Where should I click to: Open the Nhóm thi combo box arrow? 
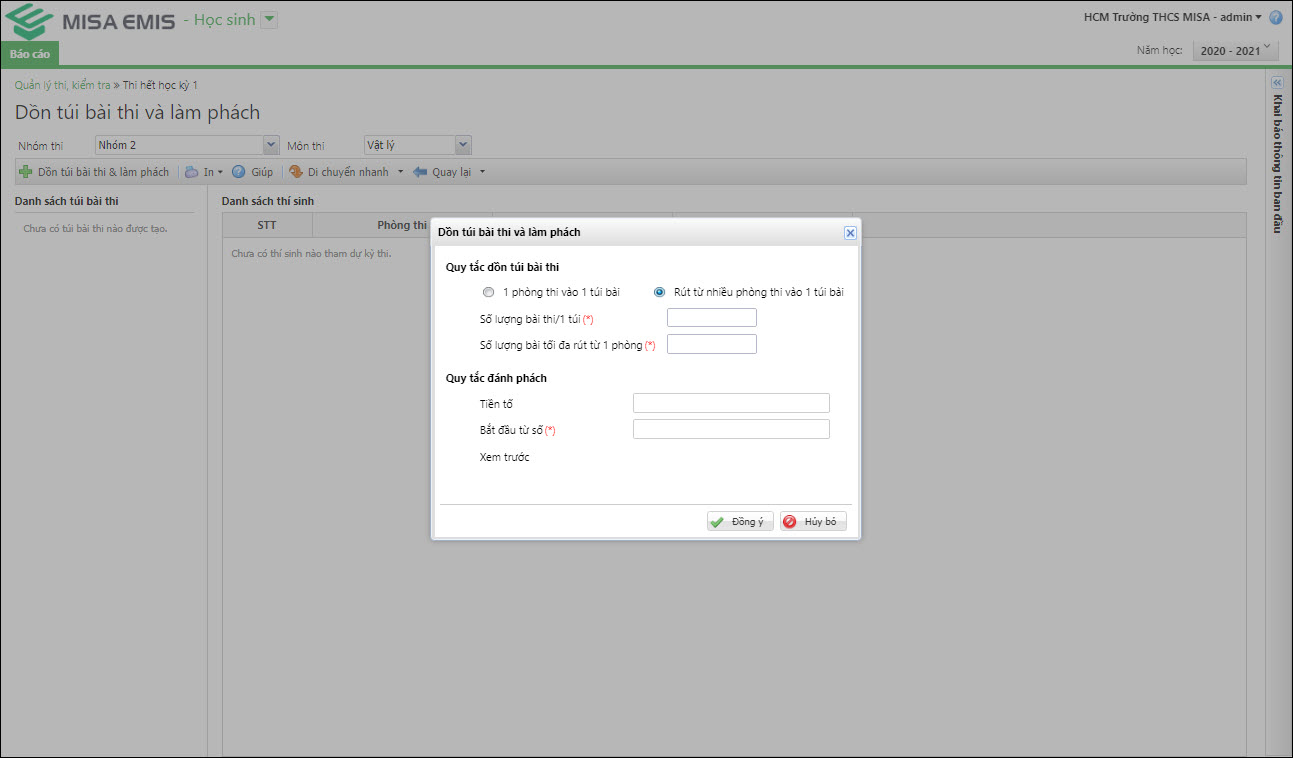270,145
